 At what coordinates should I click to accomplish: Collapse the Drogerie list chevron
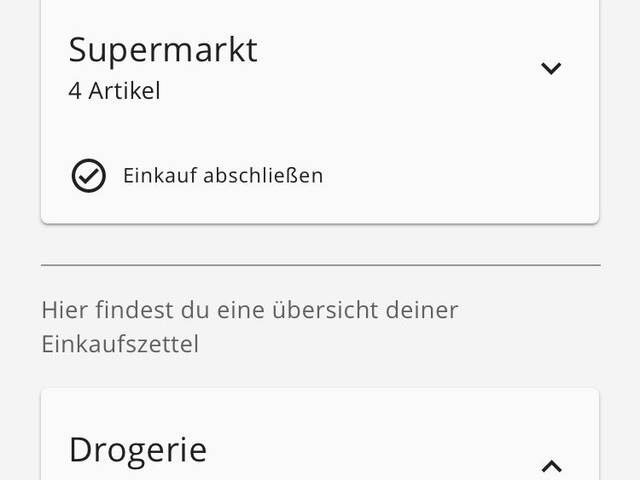(x=551, y=465)
